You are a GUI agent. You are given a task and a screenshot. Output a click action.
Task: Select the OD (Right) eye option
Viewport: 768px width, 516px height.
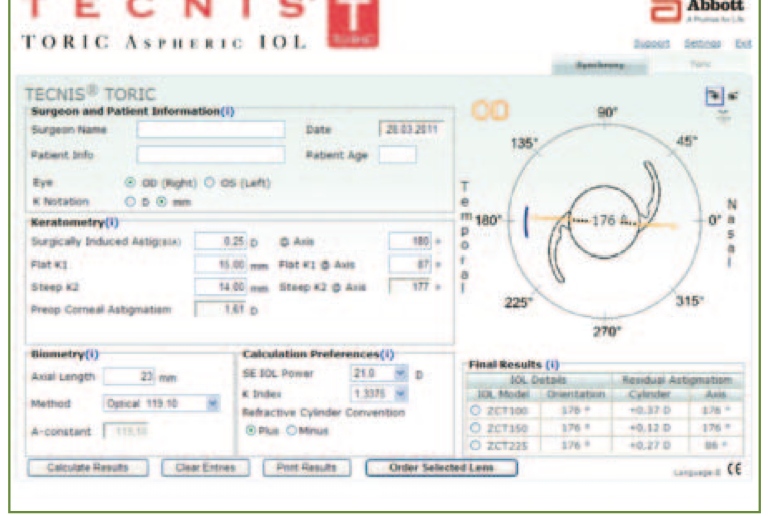130,183
